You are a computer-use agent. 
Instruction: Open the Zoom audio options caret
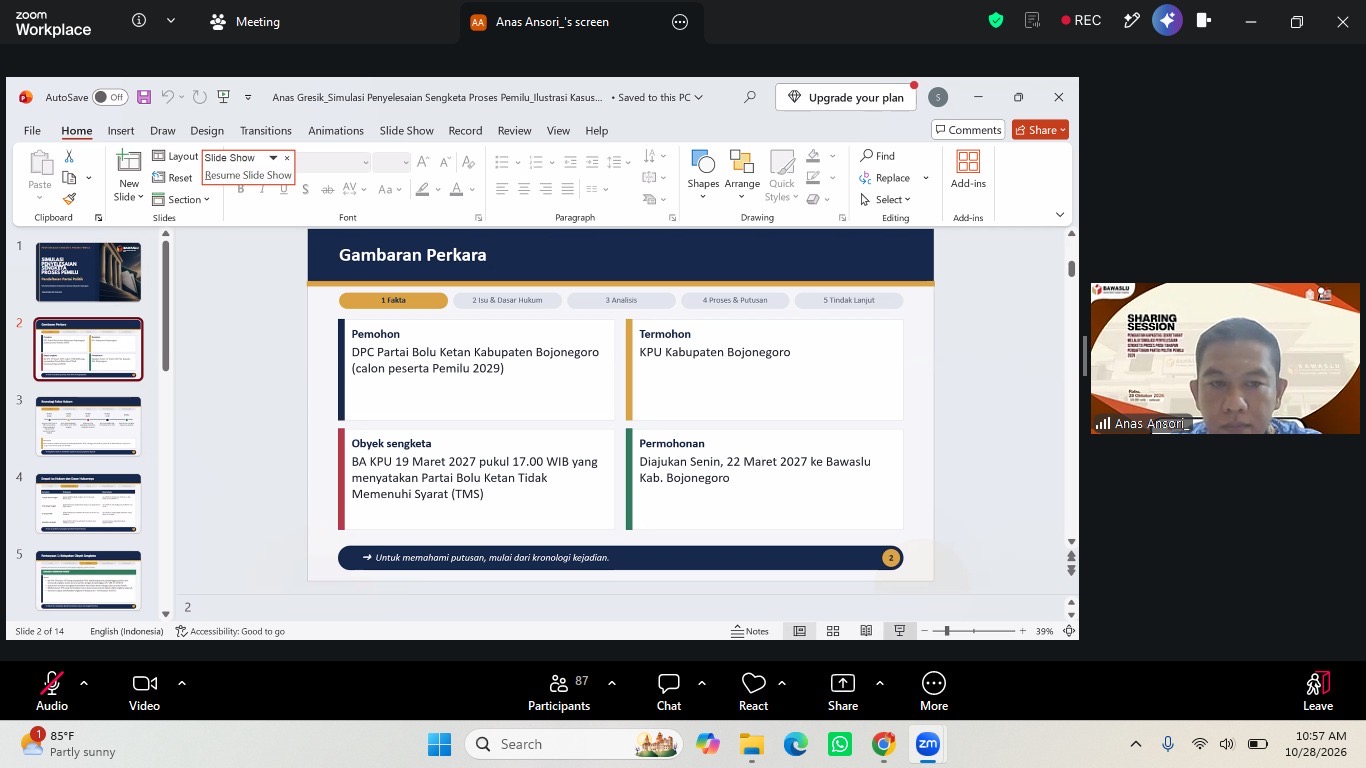click(x=84, y=683)
